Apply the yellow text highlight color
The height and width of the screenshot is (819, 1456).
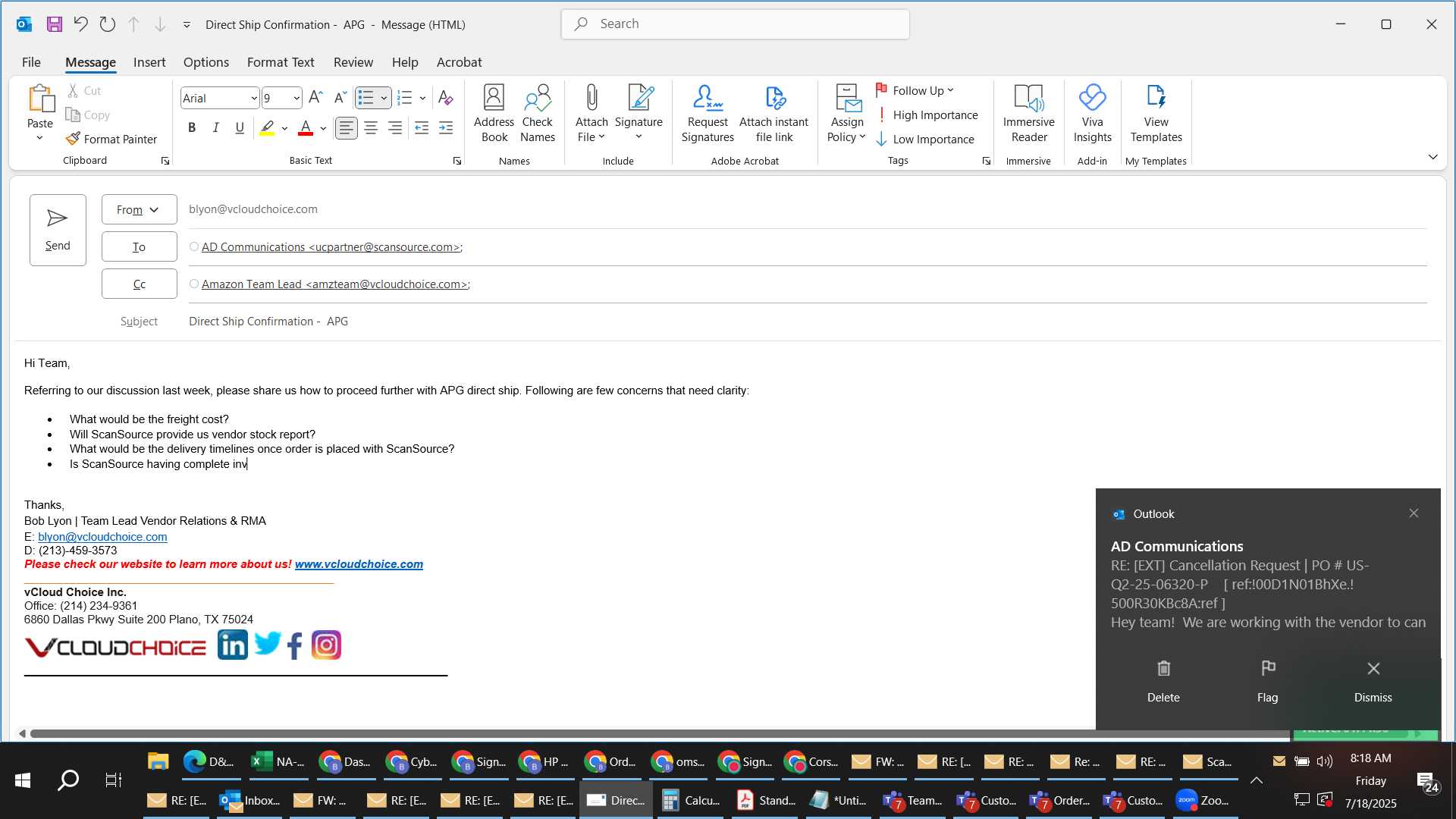point(267,128)
